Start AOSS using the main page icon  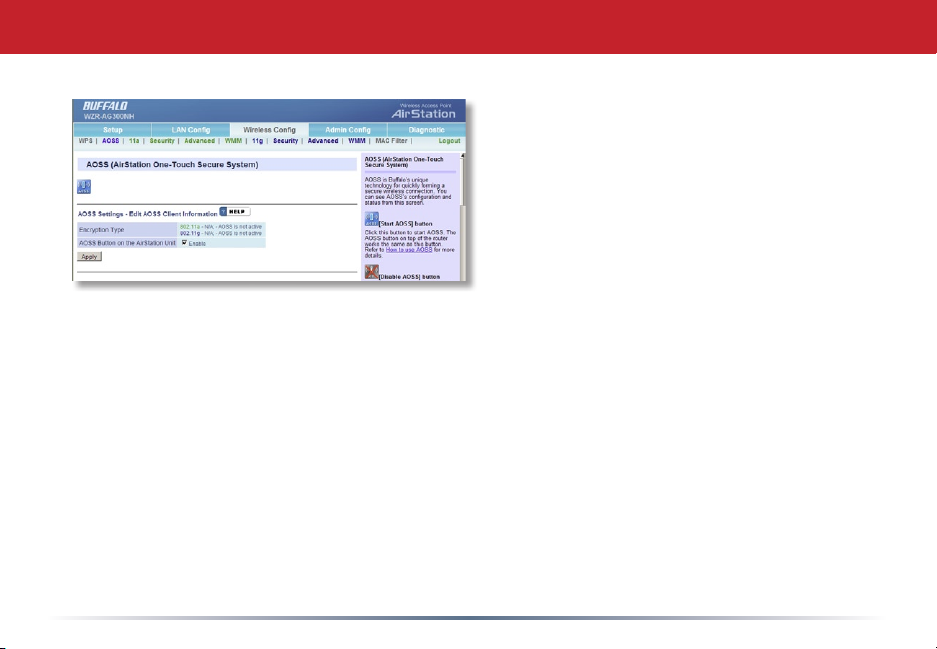[x=84, y=187]
